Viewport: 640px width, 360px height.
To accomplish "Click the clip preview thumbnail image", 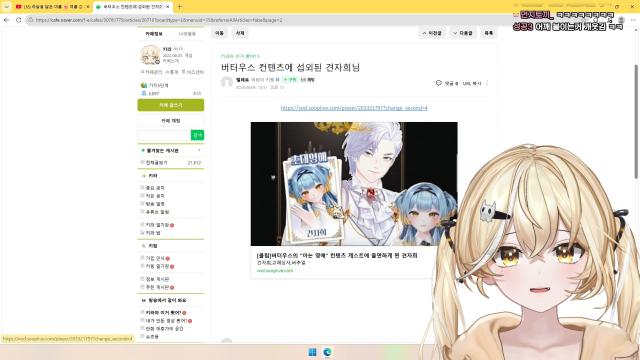I will (354, 184).
